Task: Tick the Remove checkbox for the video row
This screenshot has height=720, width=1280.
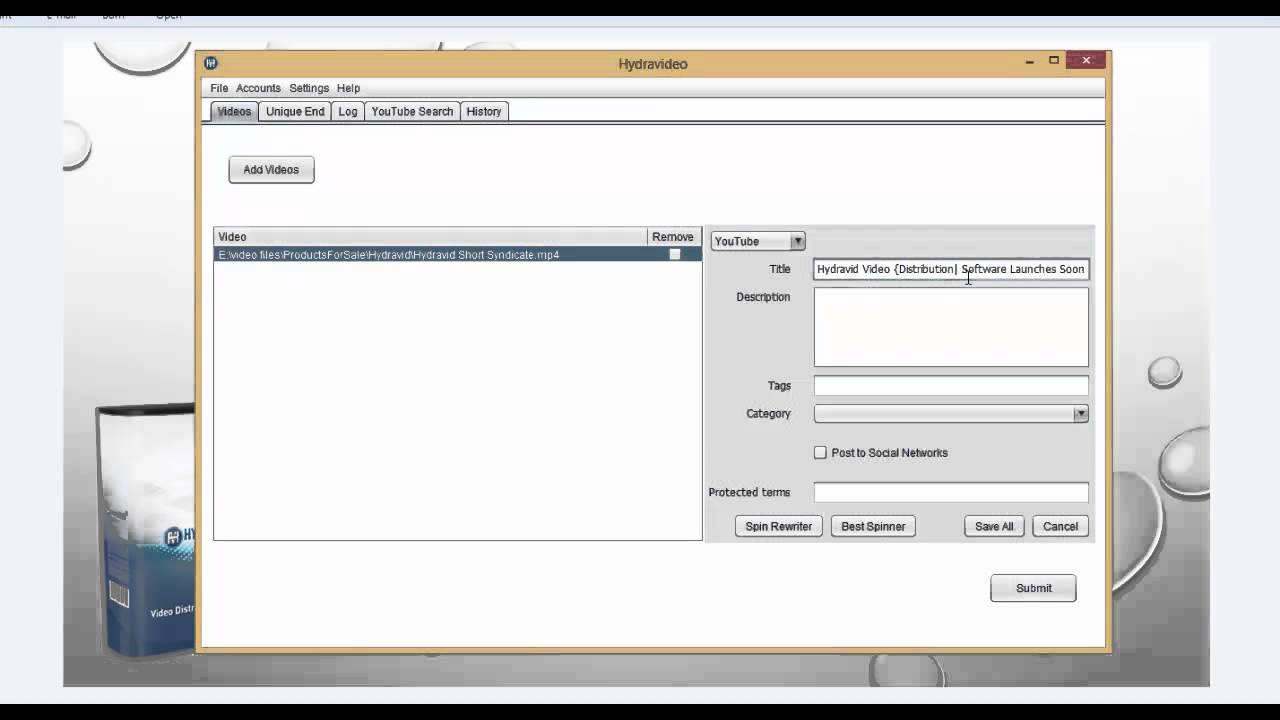Action: pyautogui.click(x=675, y=255)
